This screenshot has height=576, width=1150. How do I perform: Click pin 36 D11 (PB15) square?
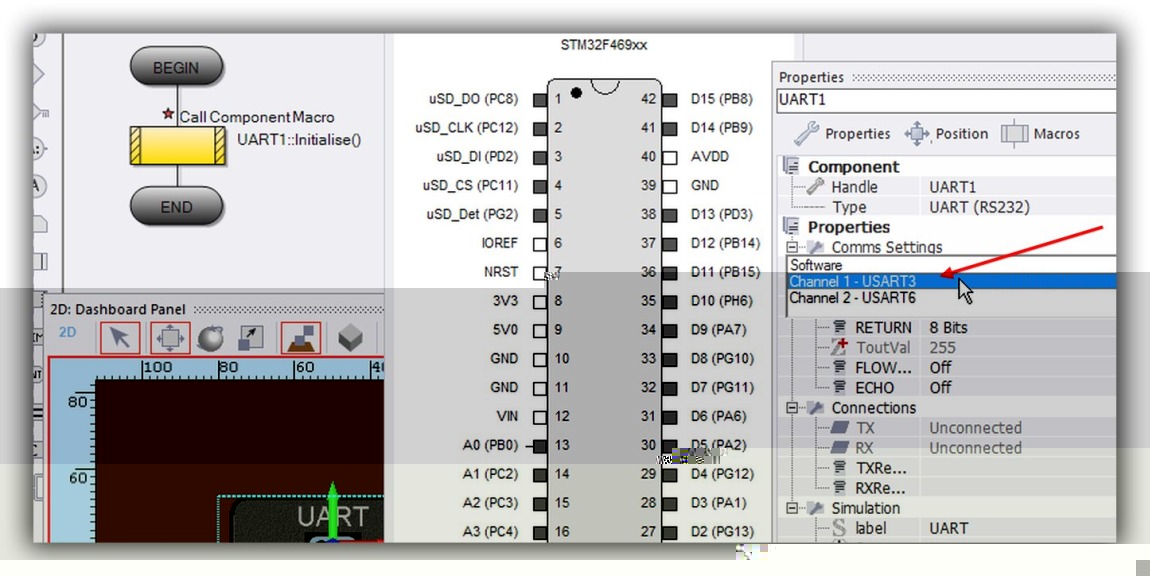[x=670, y=272]
